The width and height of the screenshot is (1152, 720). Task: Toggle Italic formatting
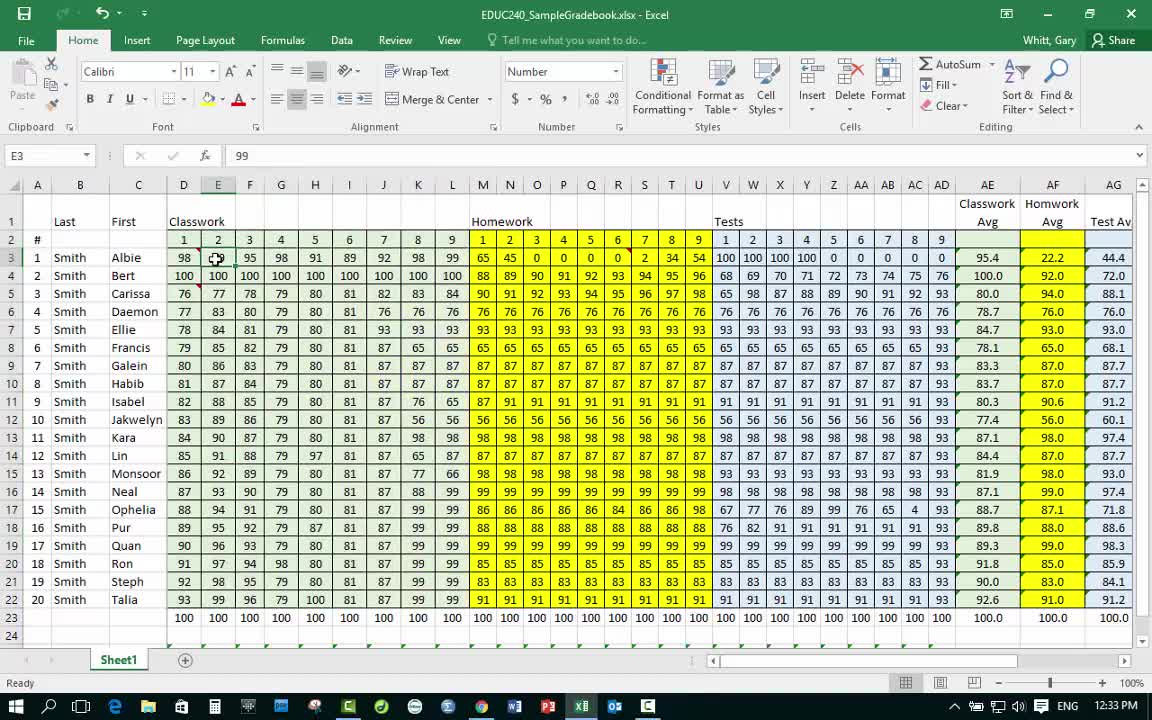[109, 99]
